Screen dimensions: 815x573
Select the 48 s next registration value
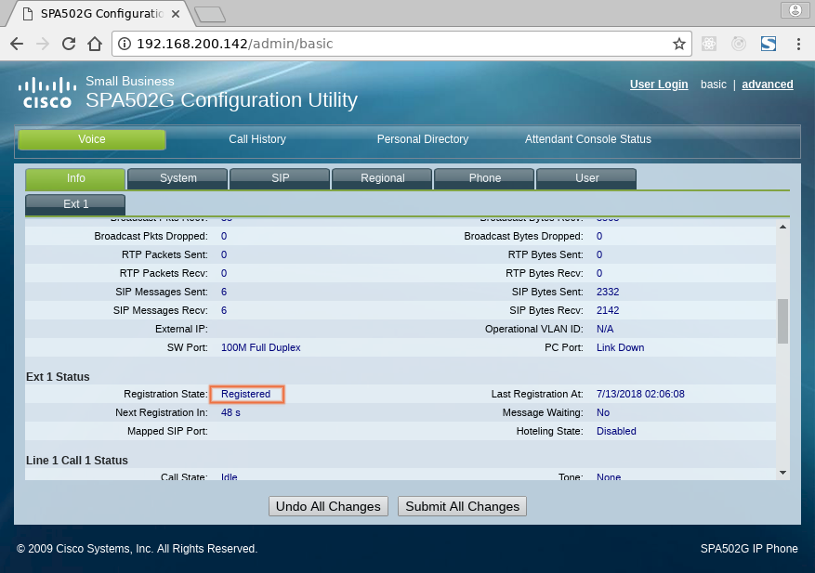coord(231,413)
